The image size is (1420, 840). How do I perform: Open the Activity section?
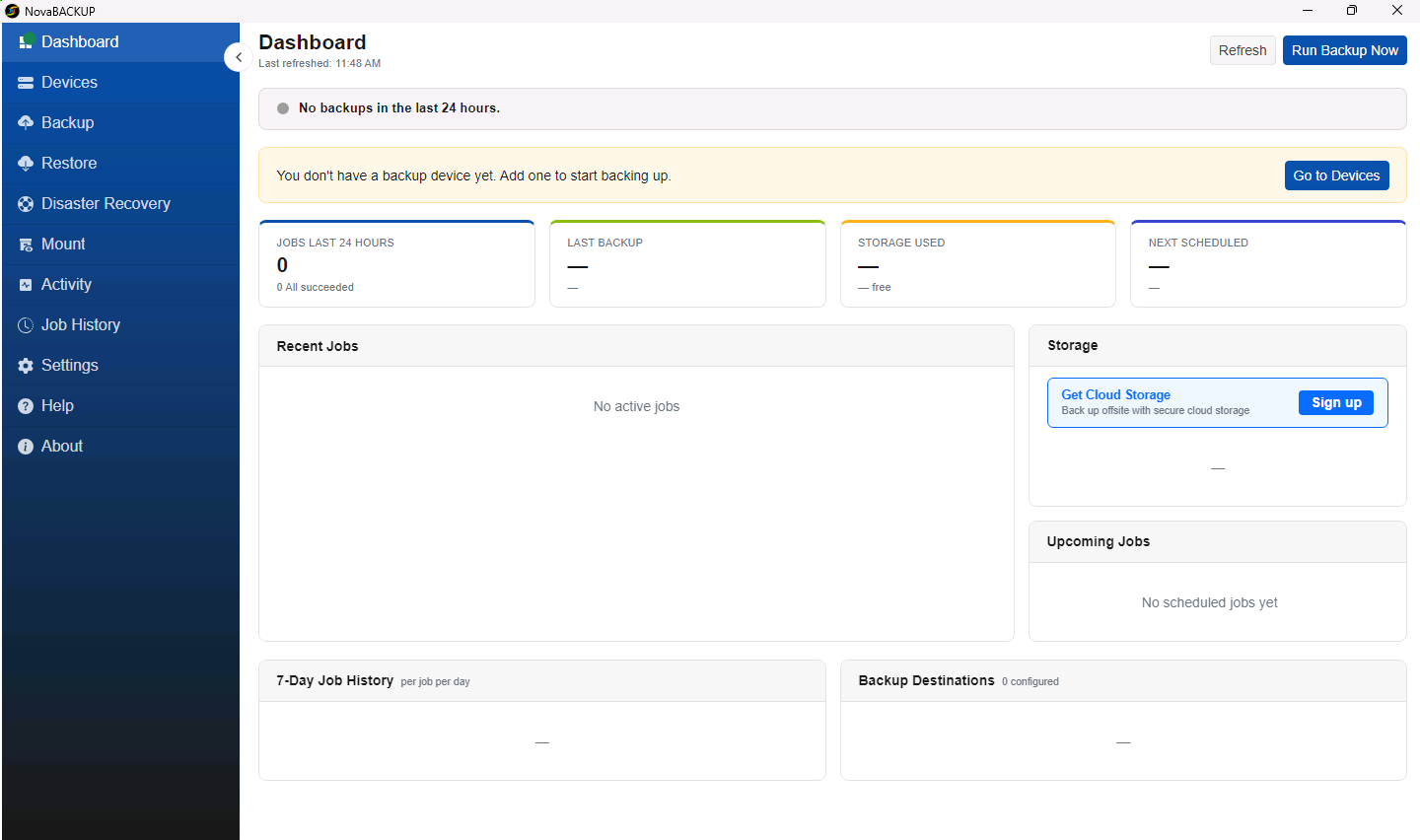(x=120, y=285)
